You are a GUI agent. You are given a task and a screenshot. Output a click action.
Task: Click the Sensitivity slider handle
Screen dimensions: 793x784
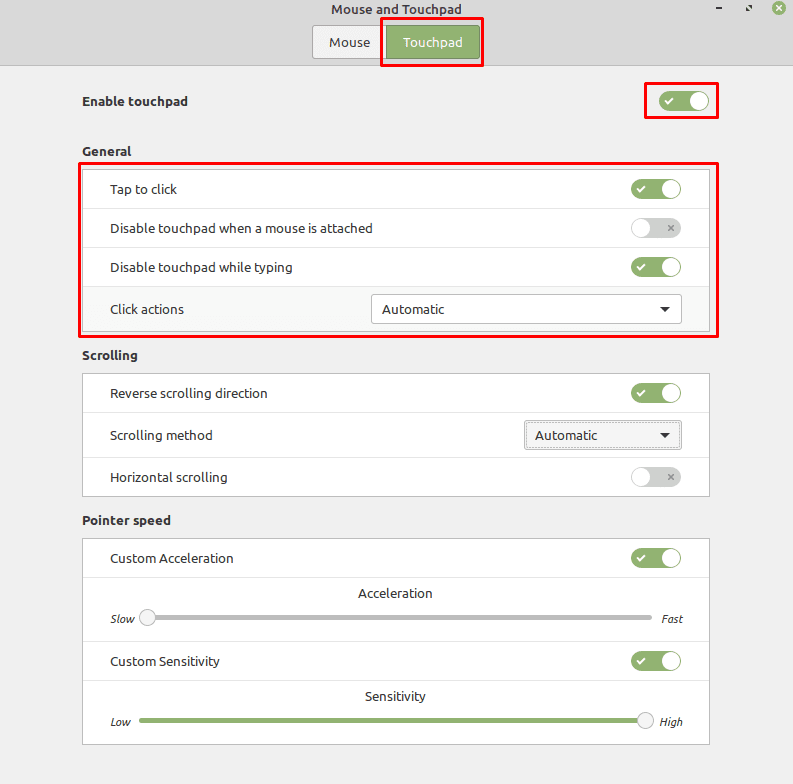click(645, 721)
